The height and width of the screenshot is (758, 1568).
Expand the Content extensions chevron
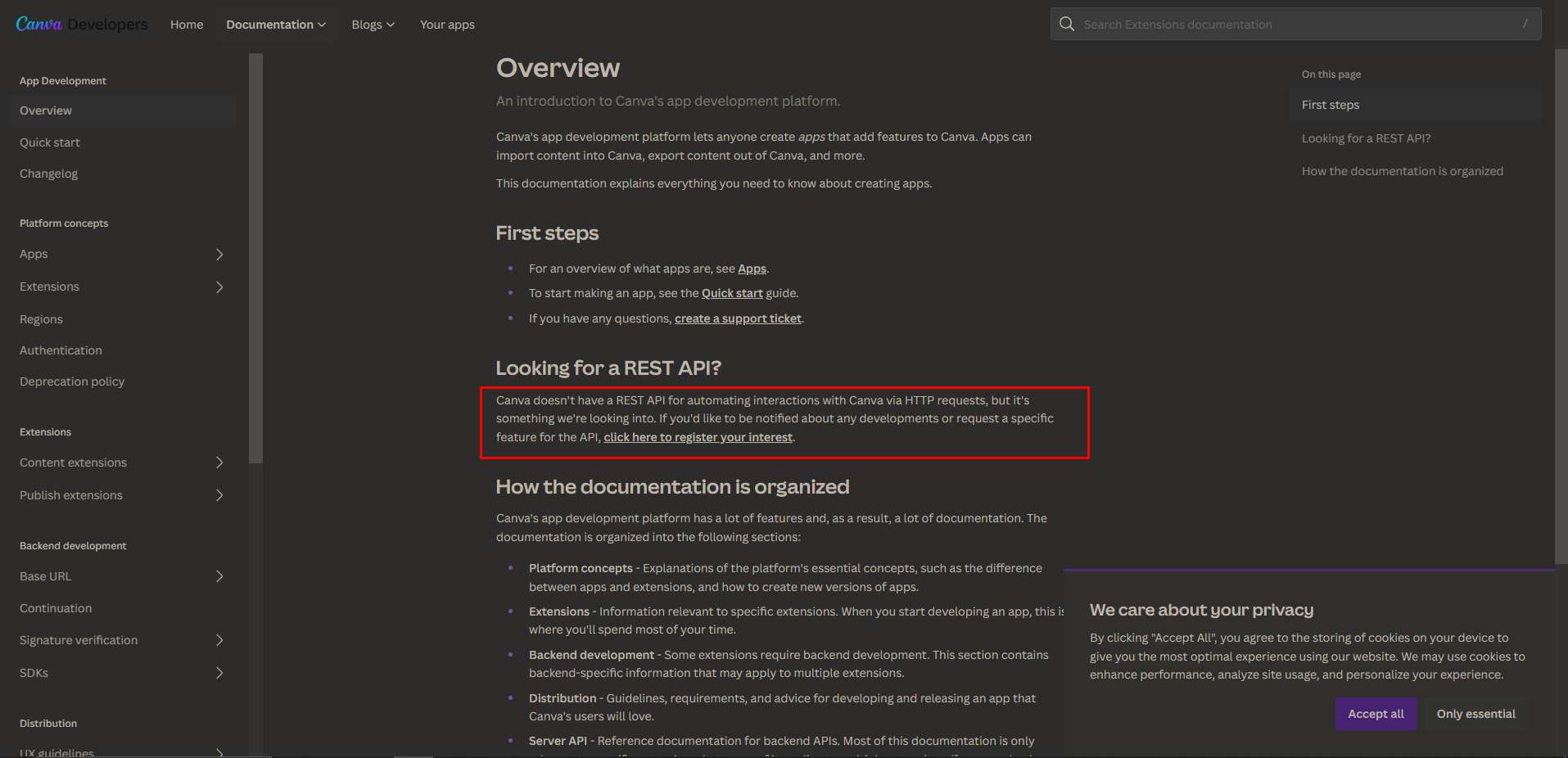[x=219, y=462]
